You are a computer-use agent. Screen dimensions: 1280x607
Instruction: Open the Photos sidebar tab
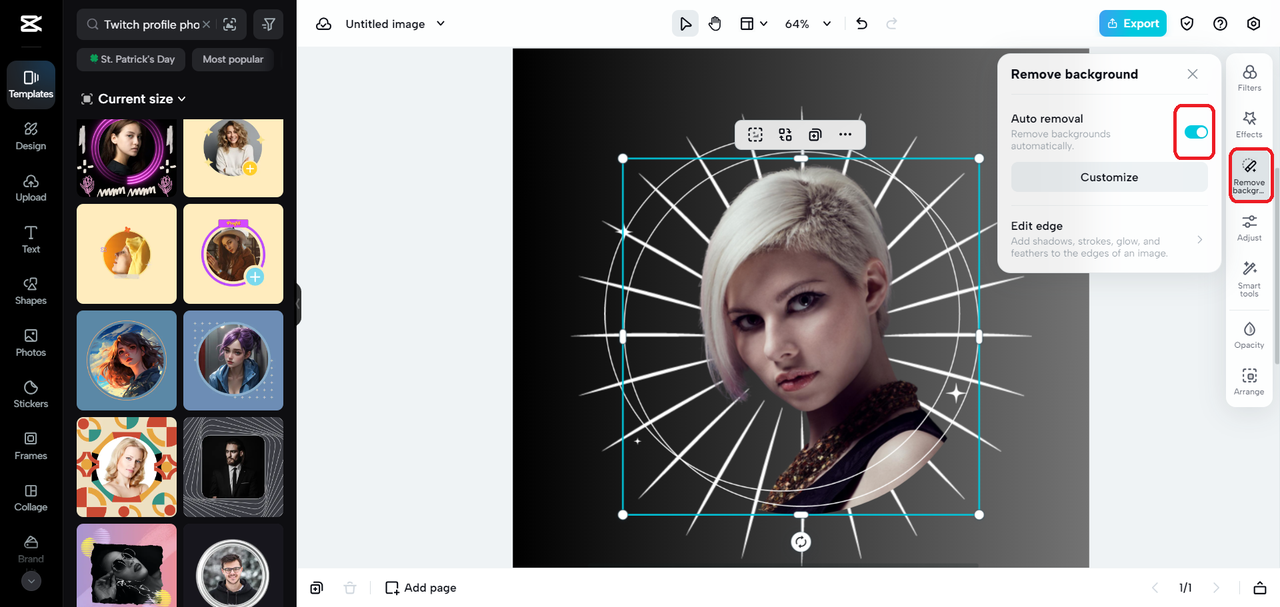pos(31,343)
